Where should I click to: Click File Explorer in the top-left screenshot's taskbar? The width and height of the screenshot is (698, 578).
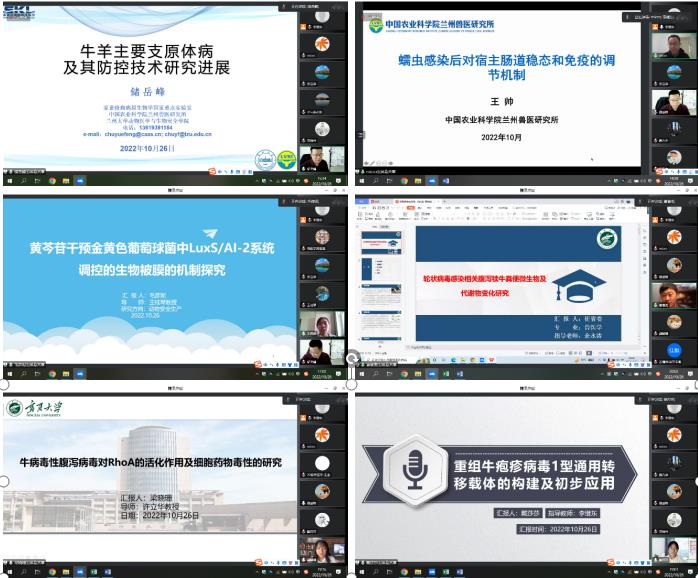coord(67,182)
